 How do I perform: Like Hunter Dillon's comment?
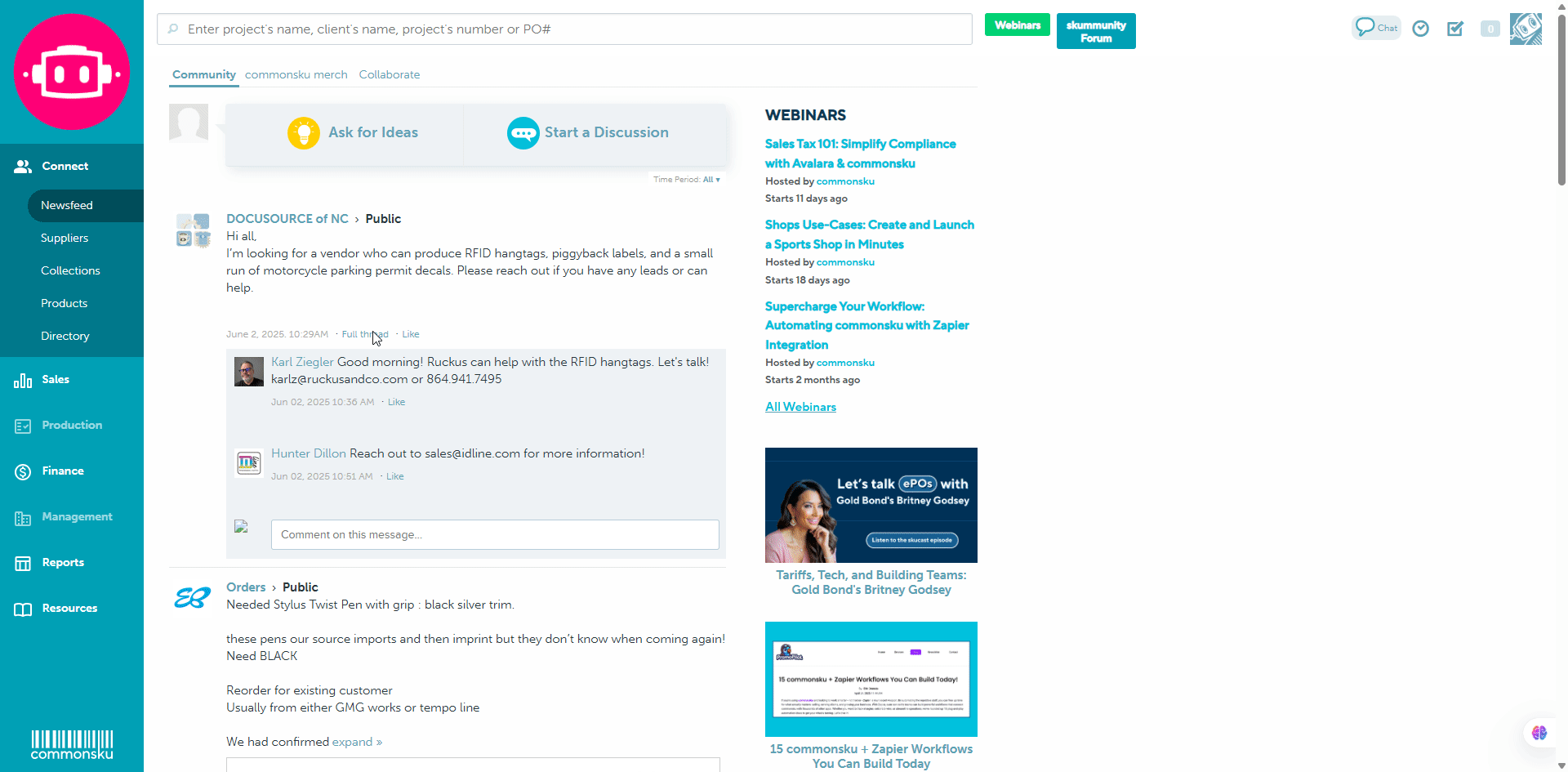click(x=394, y=476)
